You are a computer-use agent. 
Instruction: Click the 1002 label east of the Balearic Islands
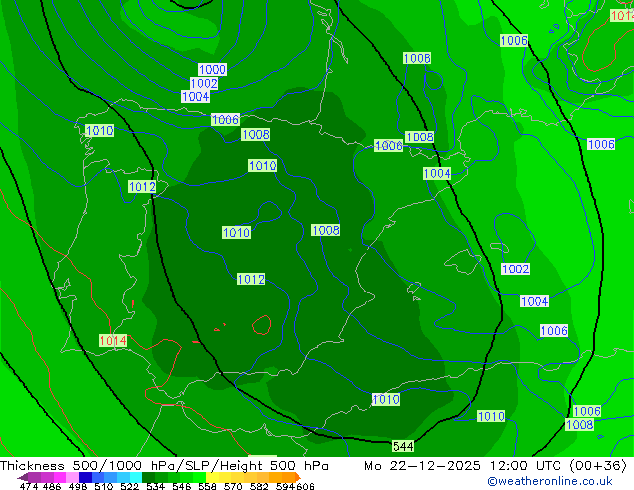pyautogui.click(x=516, y=269)
